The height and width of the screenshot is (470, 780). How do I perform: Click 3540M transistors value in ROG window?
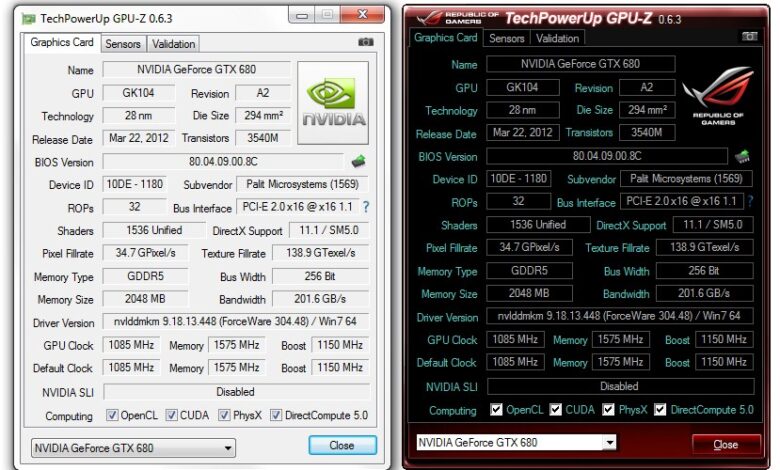(x=647, y=132)
